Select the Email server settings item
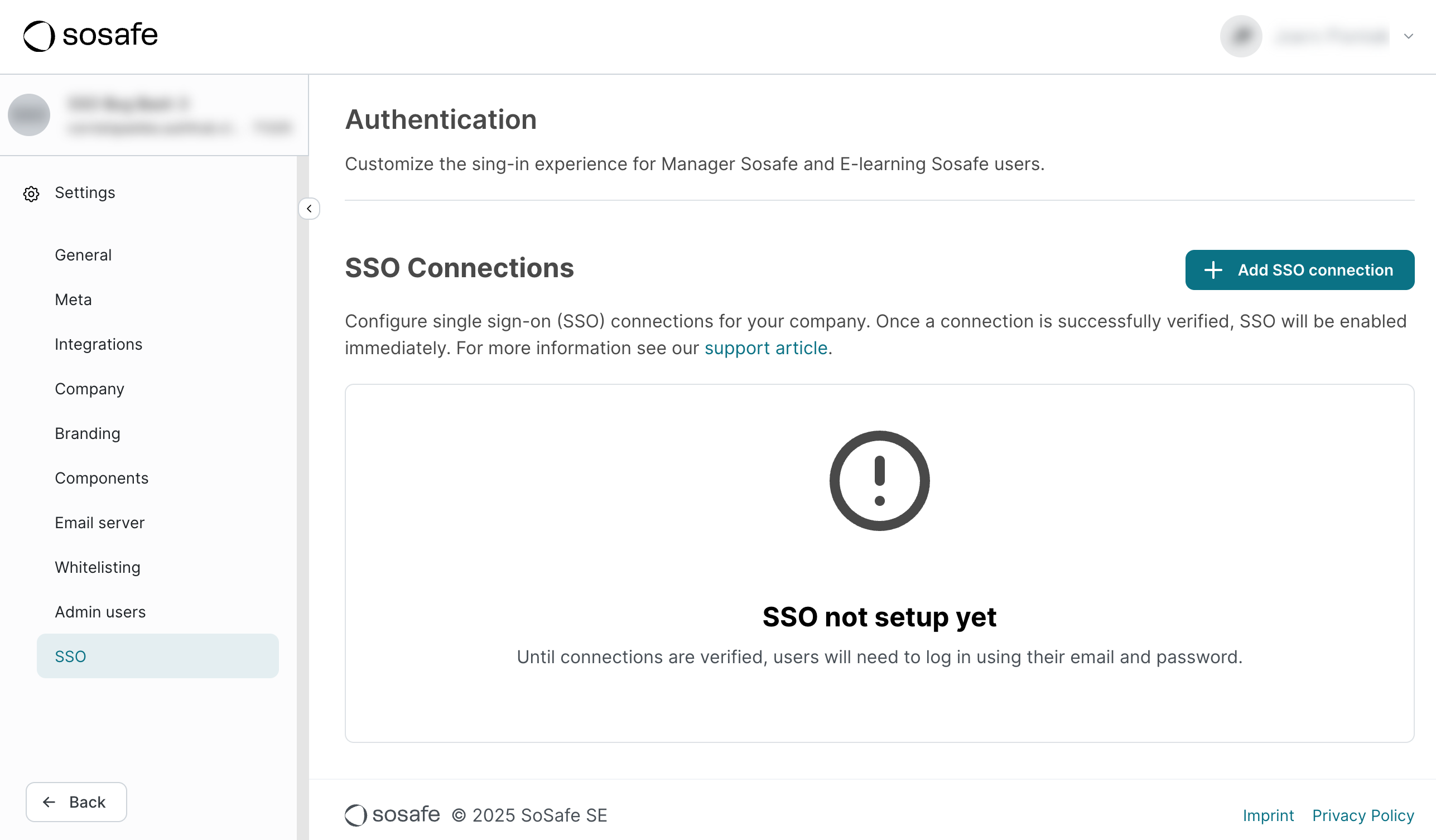1436x840 pixels. (100, 522)
